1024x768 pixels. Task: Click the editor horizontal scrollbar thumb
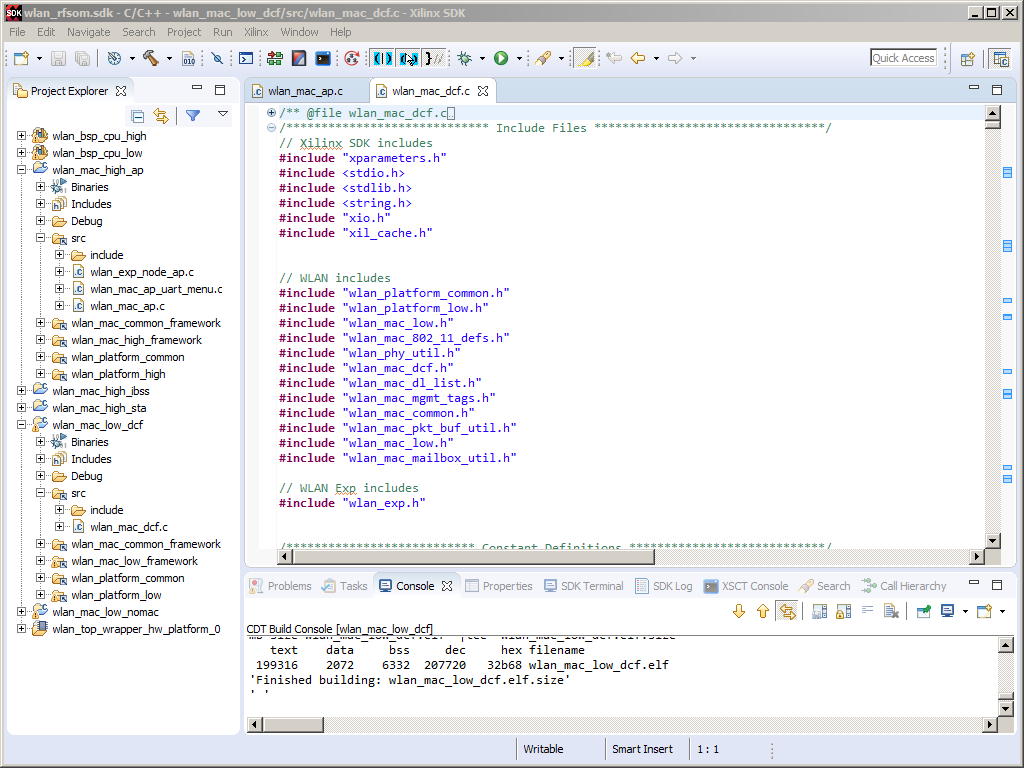pyautogui.click(x=473, y=556)
